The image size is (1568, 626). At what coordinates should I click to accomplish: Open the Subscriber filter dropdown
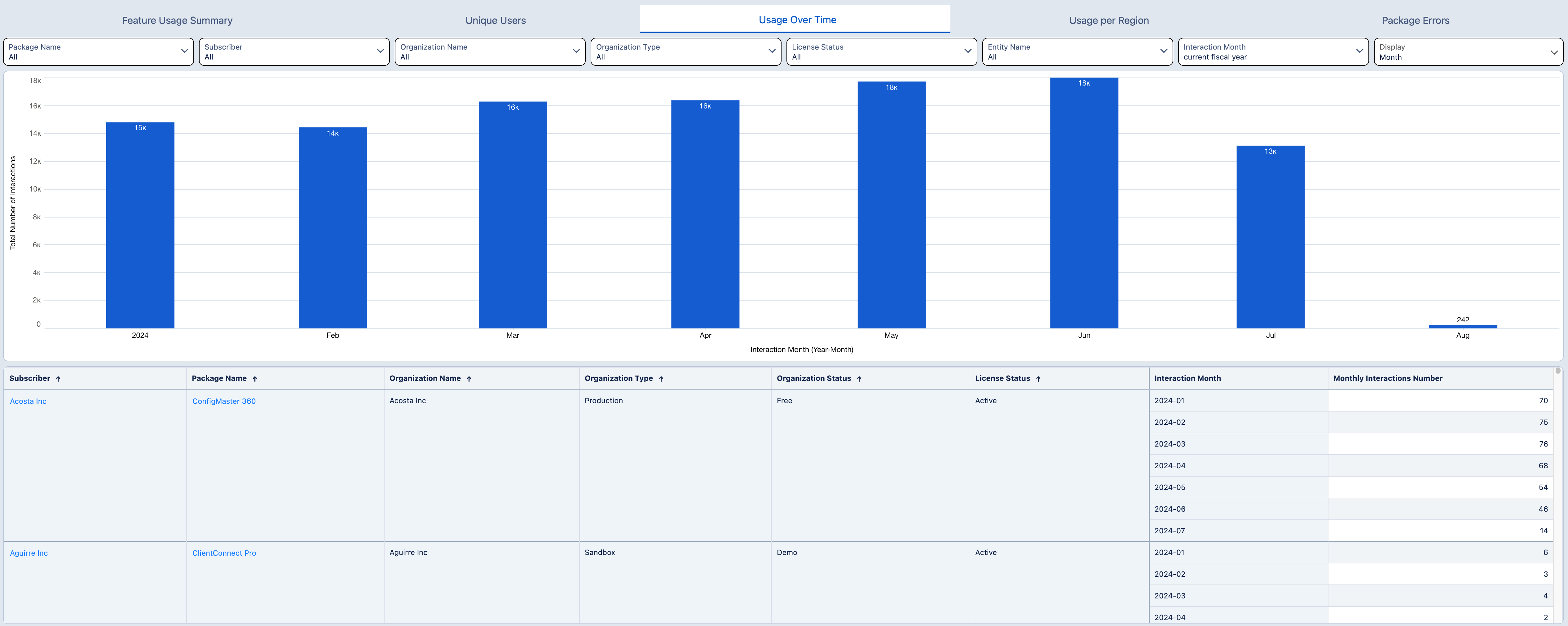(294, 52)
